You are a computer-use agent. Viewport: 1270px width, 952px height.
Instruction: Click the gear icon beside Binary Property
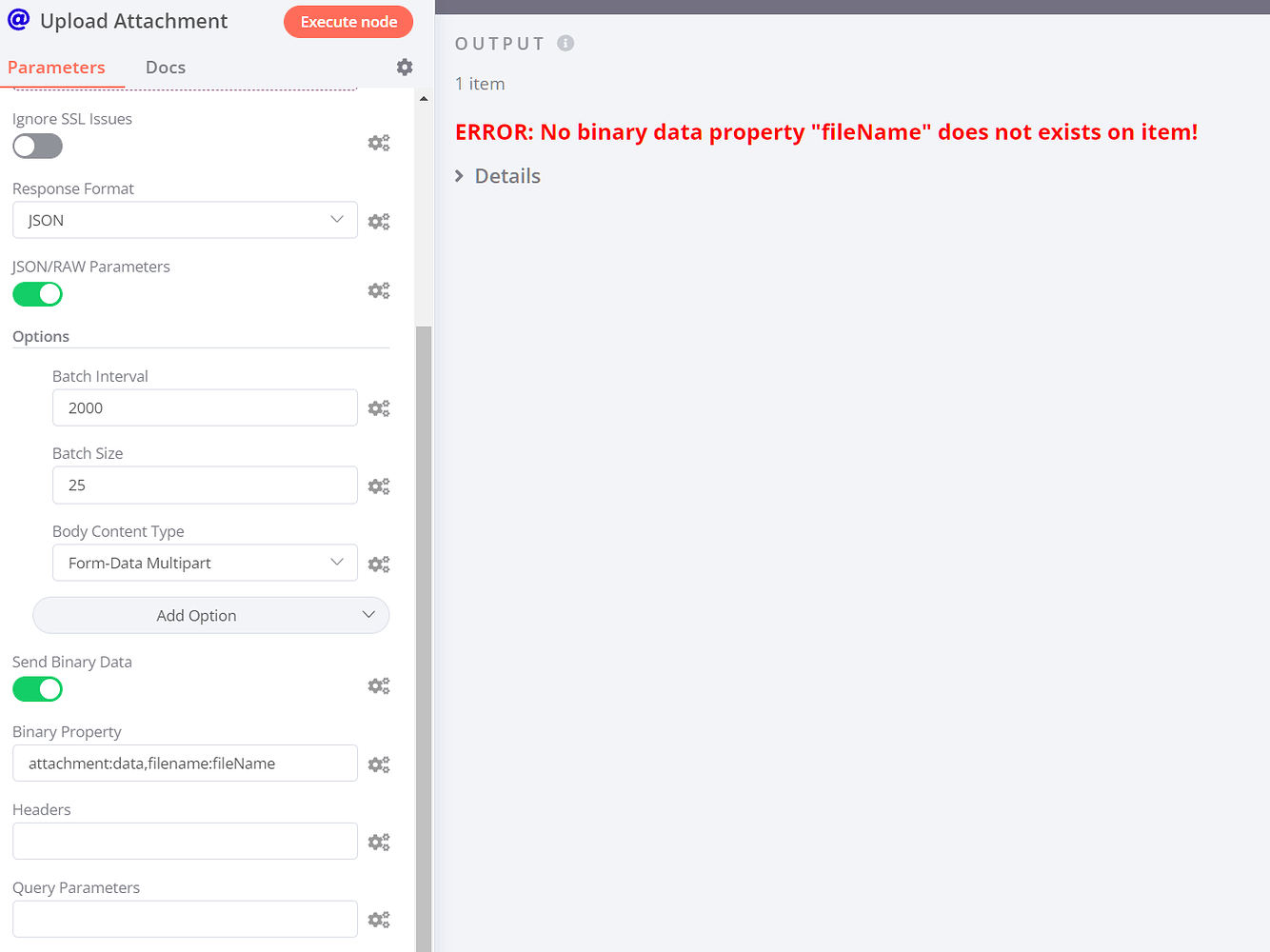coord(379,764)
